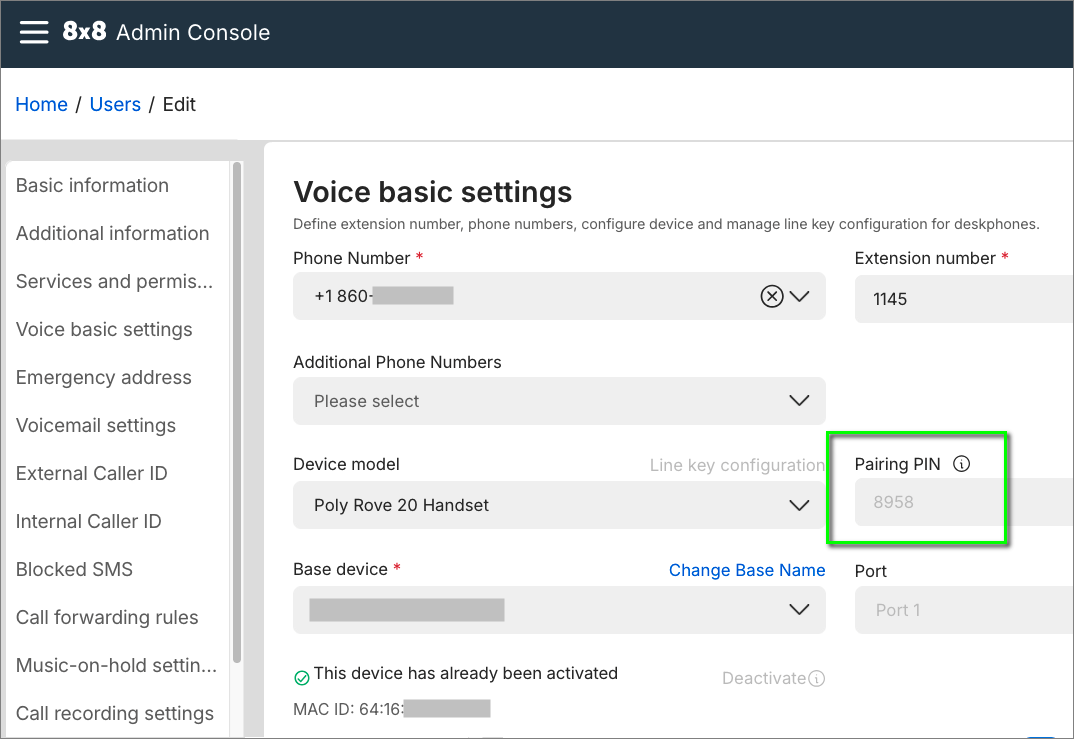Open Call forwarding rules section
This screenshot has height=739, width=1074.
pos(107,617)
